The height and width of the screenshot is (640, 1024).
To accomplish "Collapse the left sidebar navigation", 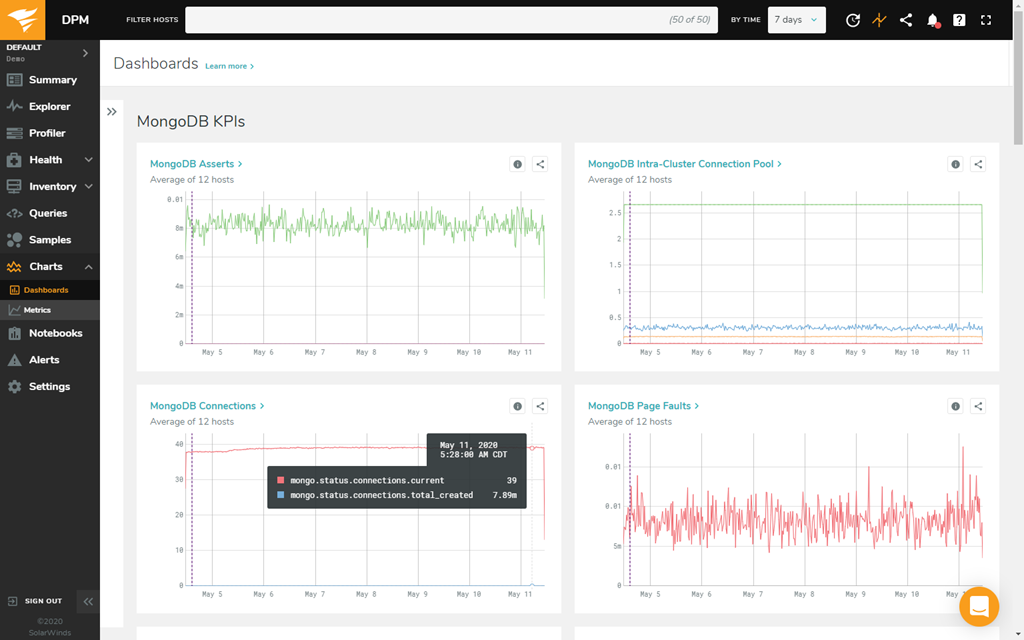I will pyautogui.click(x=88, y=601).
